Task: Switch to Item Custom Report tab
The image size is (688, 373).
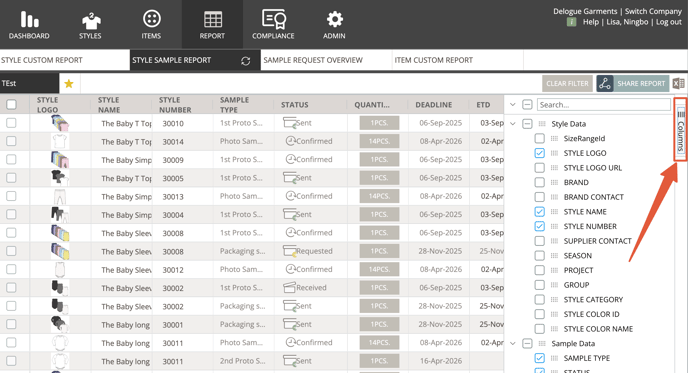Action: [434, 60]
